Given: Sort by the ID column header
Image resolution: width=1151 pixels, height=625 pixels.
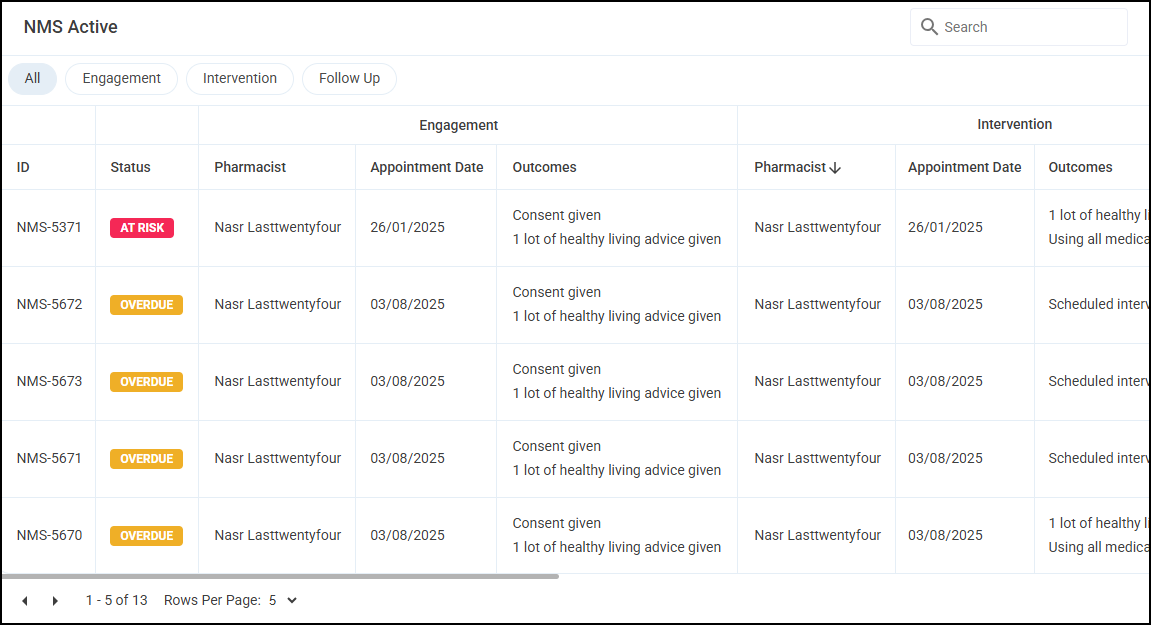Looking at the screenshot, I should coord(23,167).
